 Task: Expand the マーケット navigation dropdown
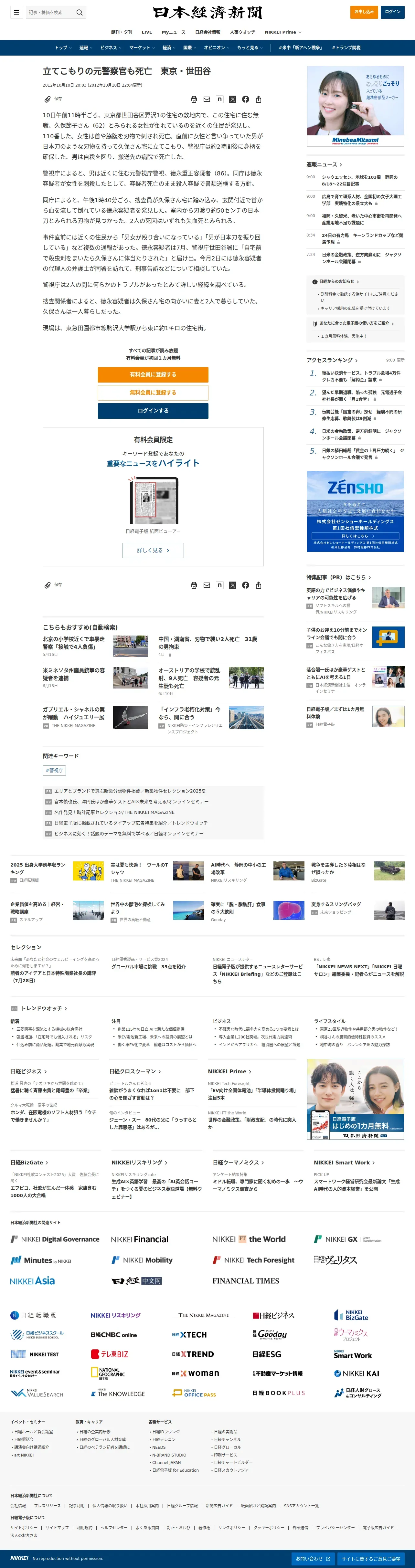(142, 47)
